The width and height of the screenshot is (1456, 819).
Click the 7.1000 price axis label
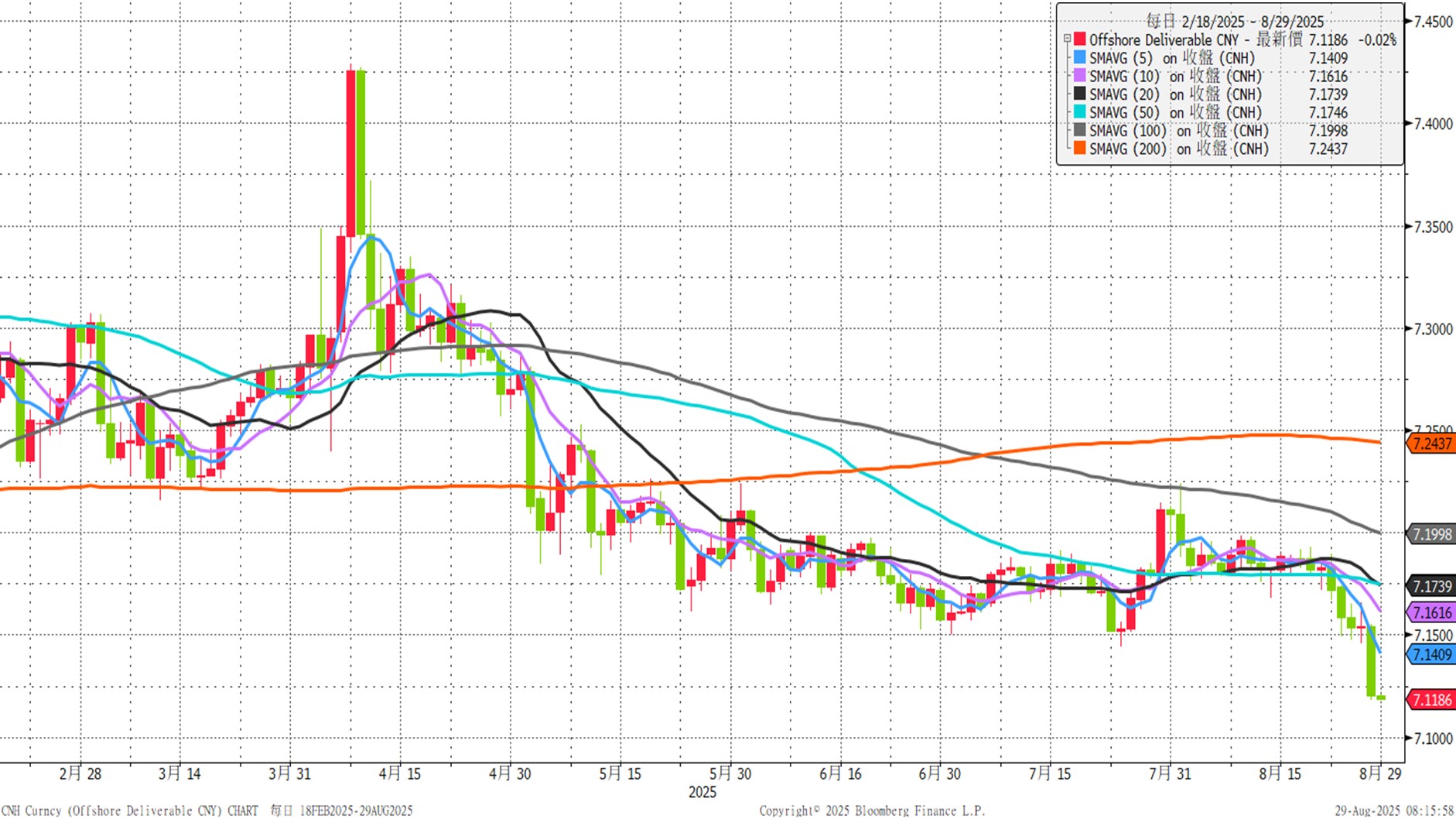pos(1434,738)
